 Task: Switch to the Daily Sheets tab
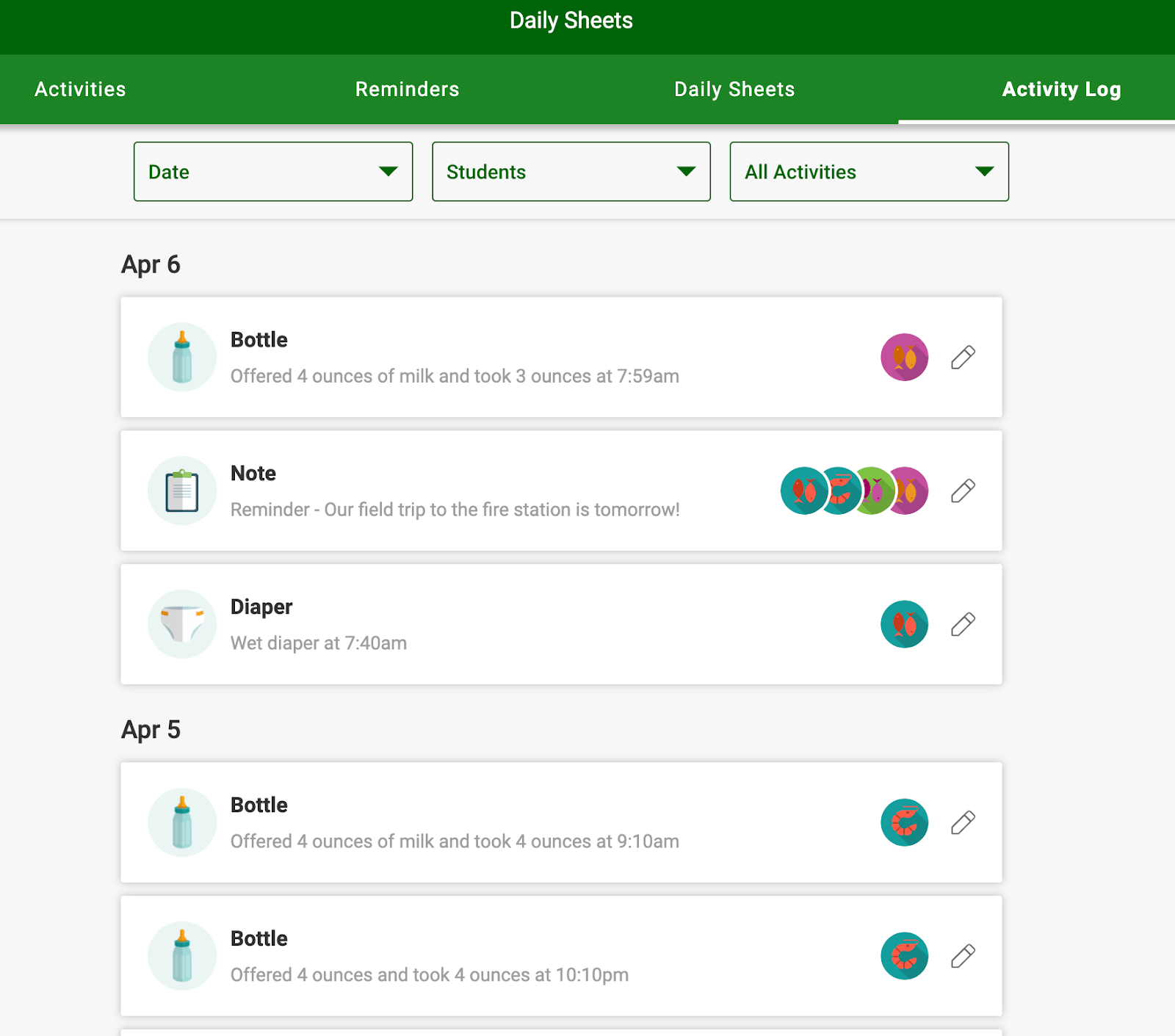tap(734, 89)
